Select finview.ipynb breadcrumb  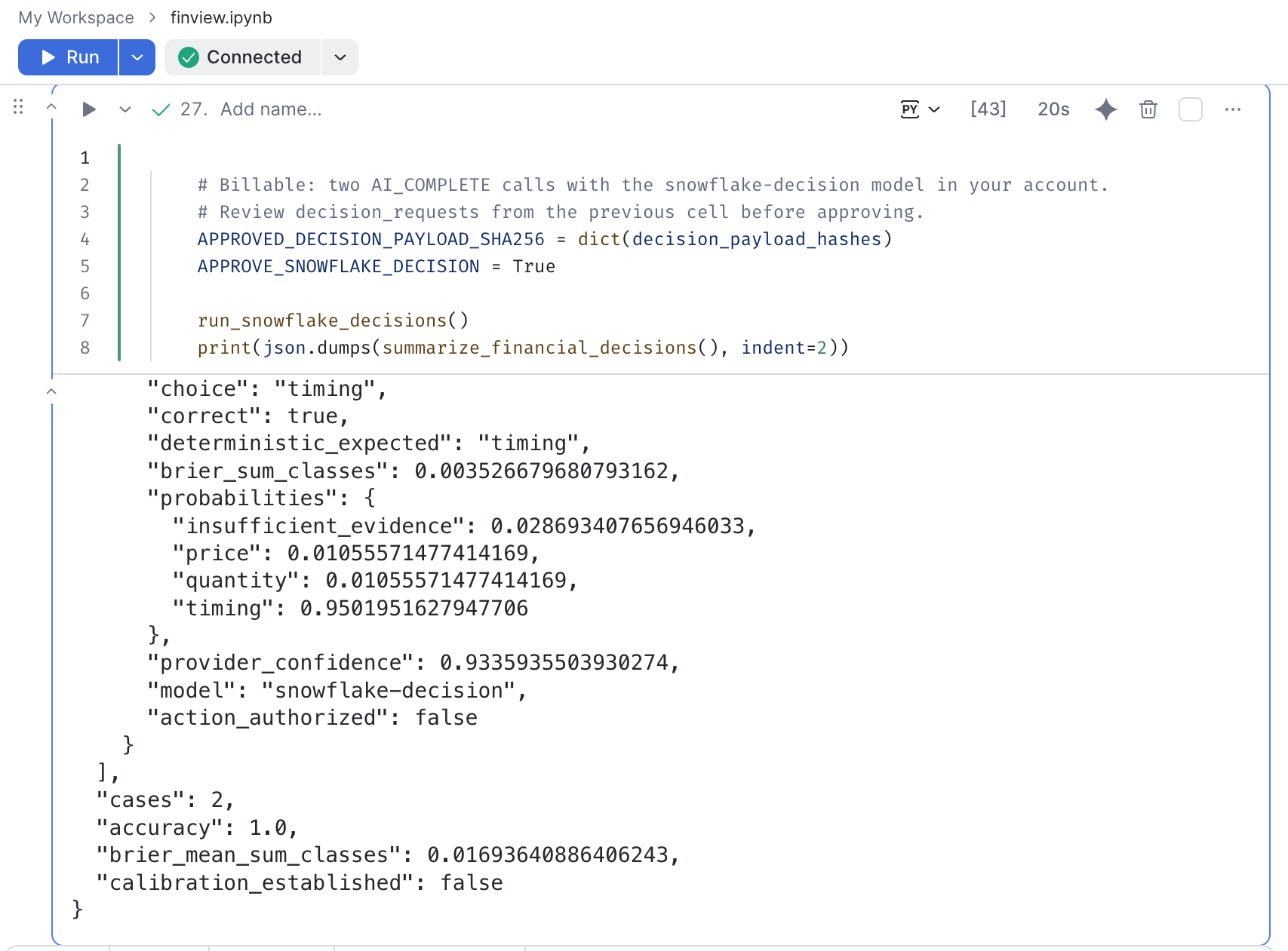coord(221,17)
